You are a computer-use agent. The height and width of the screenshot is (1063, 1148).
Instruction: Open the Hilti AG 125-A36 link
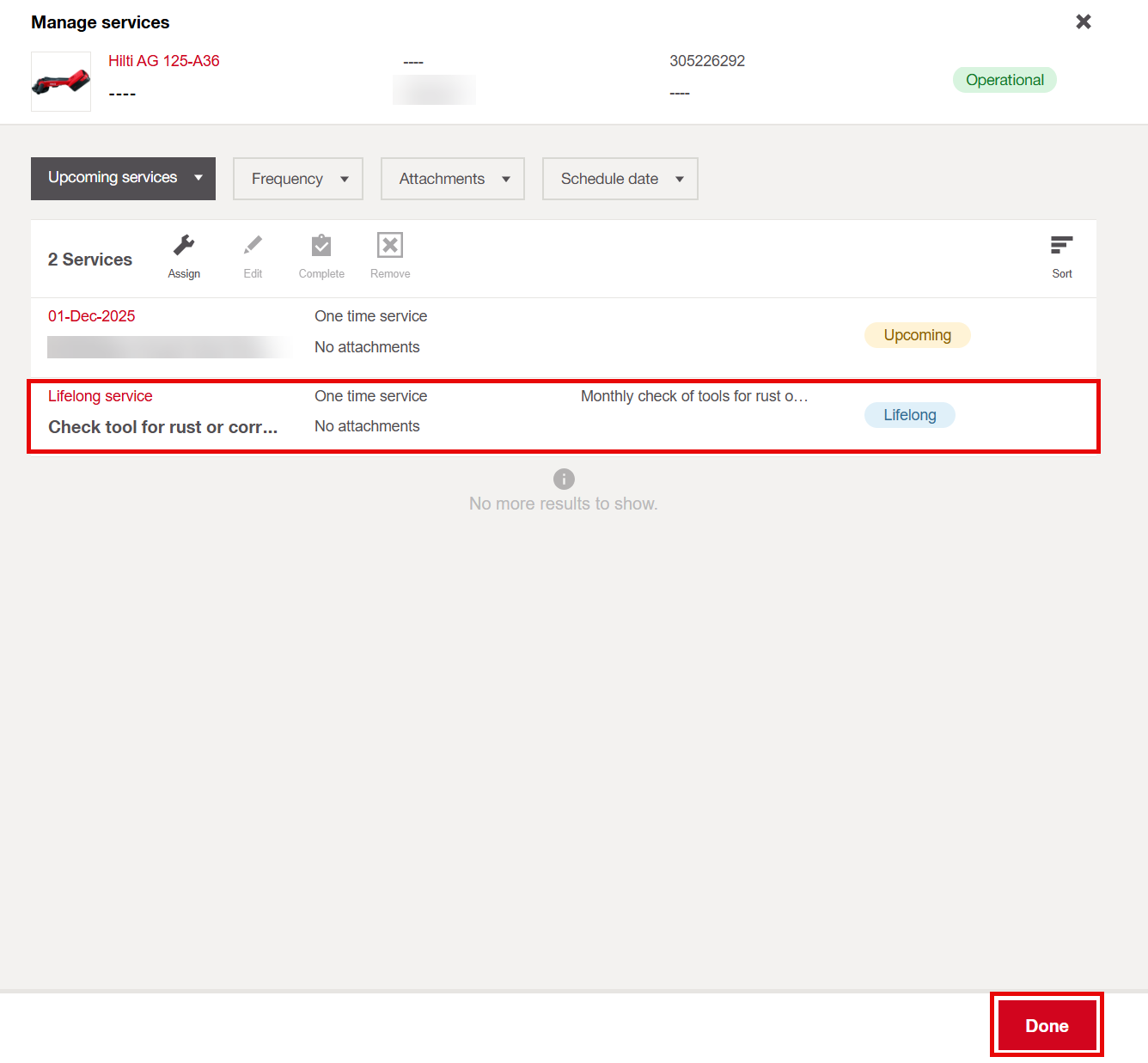[164, 61]
